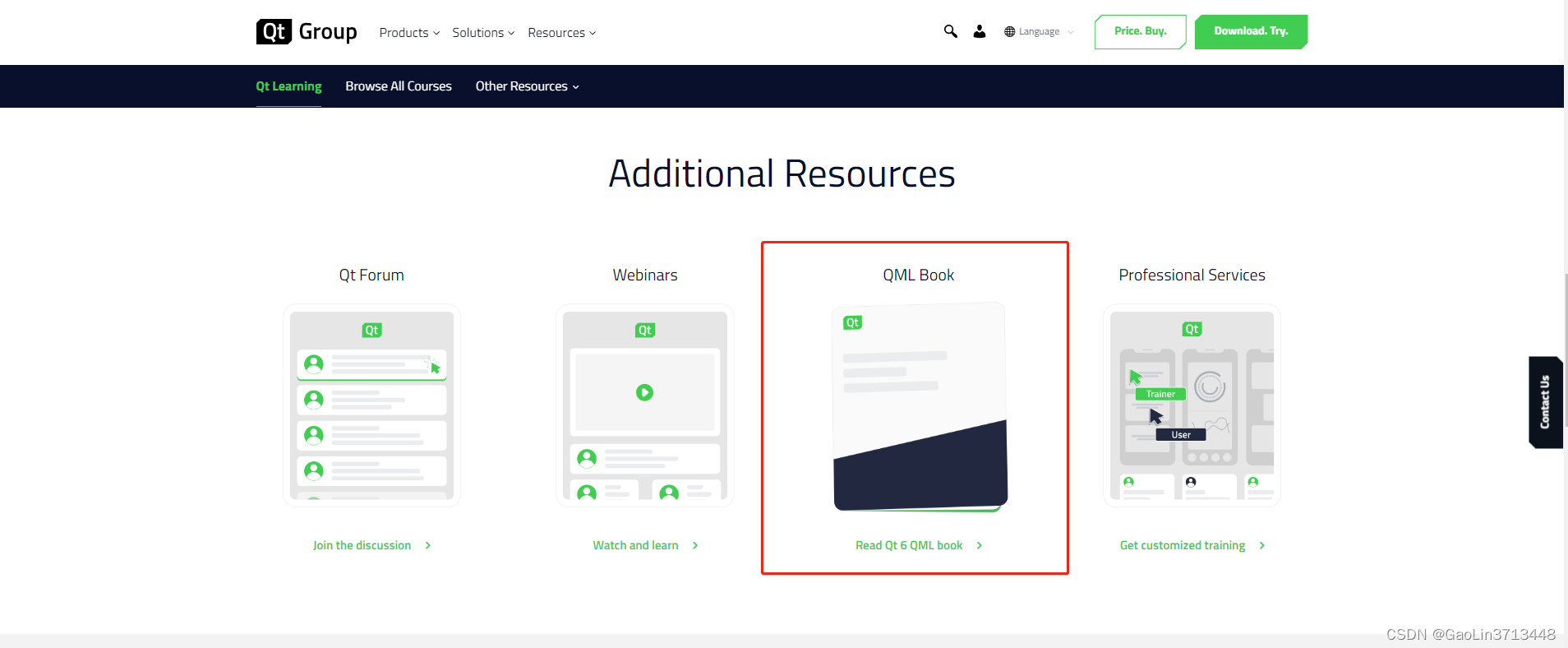Click the user account icon

[980, 31]
